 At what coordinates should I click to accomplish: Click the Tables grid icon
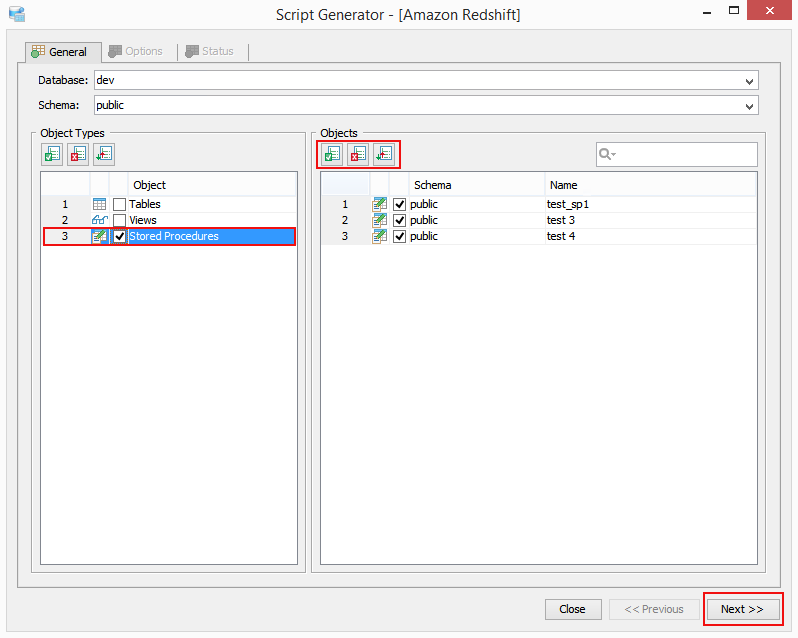99,204
